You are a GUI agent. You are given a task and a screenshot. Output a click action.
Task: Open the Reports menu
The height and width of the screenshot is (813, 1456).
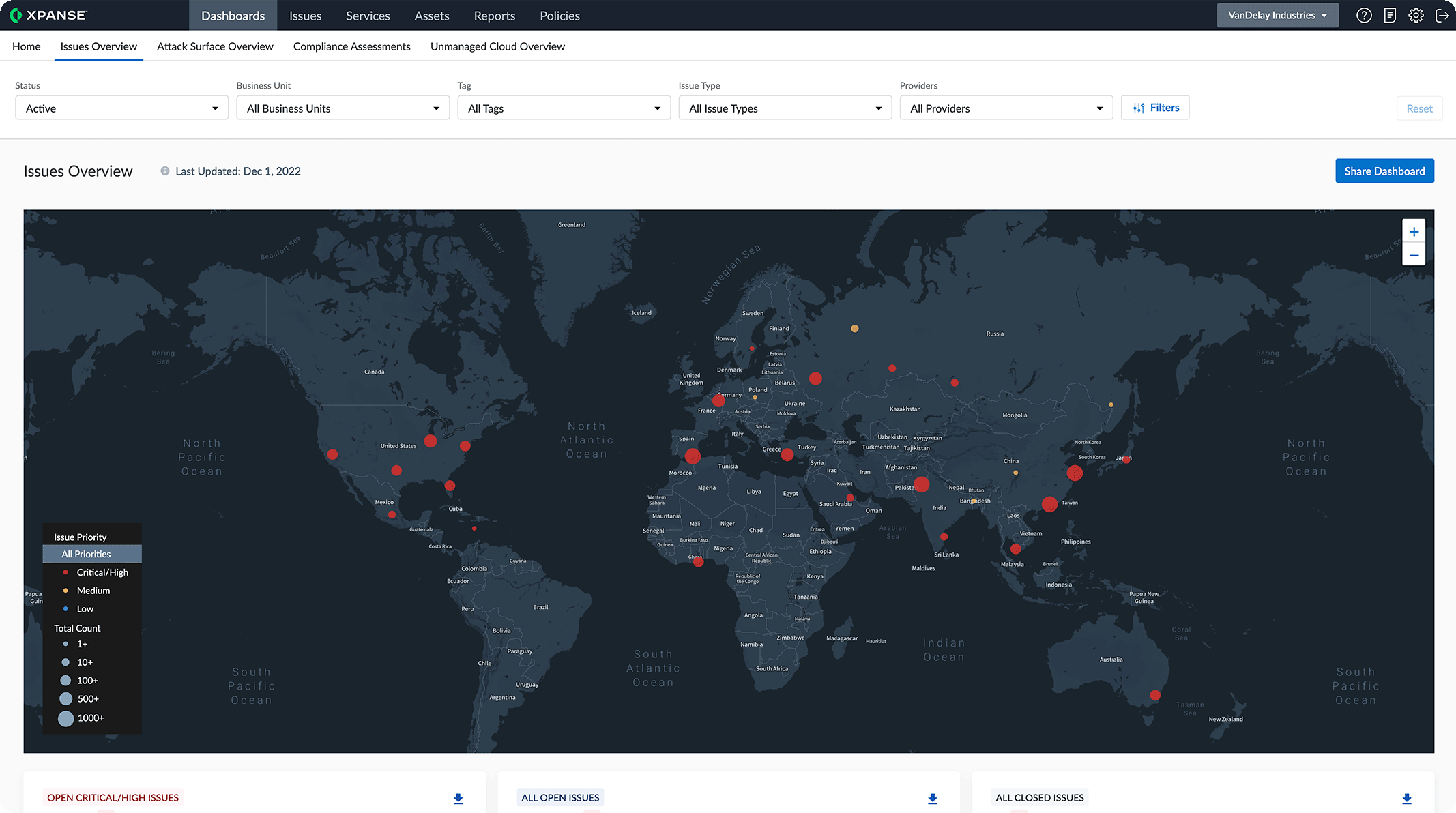(x=494, y=15)
